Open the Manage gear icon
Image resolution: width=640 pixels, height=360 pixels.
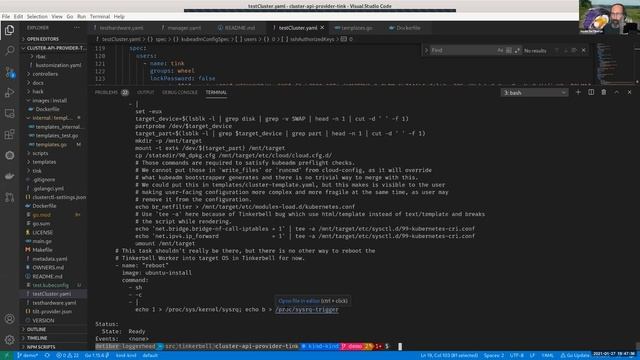pos(9,339)
